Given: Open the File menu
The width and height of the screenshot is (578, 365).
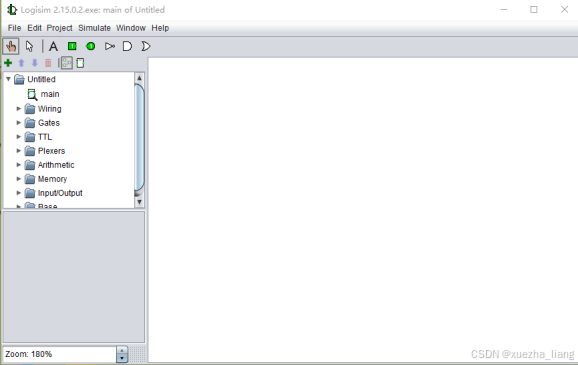Looking at the screenshot, I should 14,28.
